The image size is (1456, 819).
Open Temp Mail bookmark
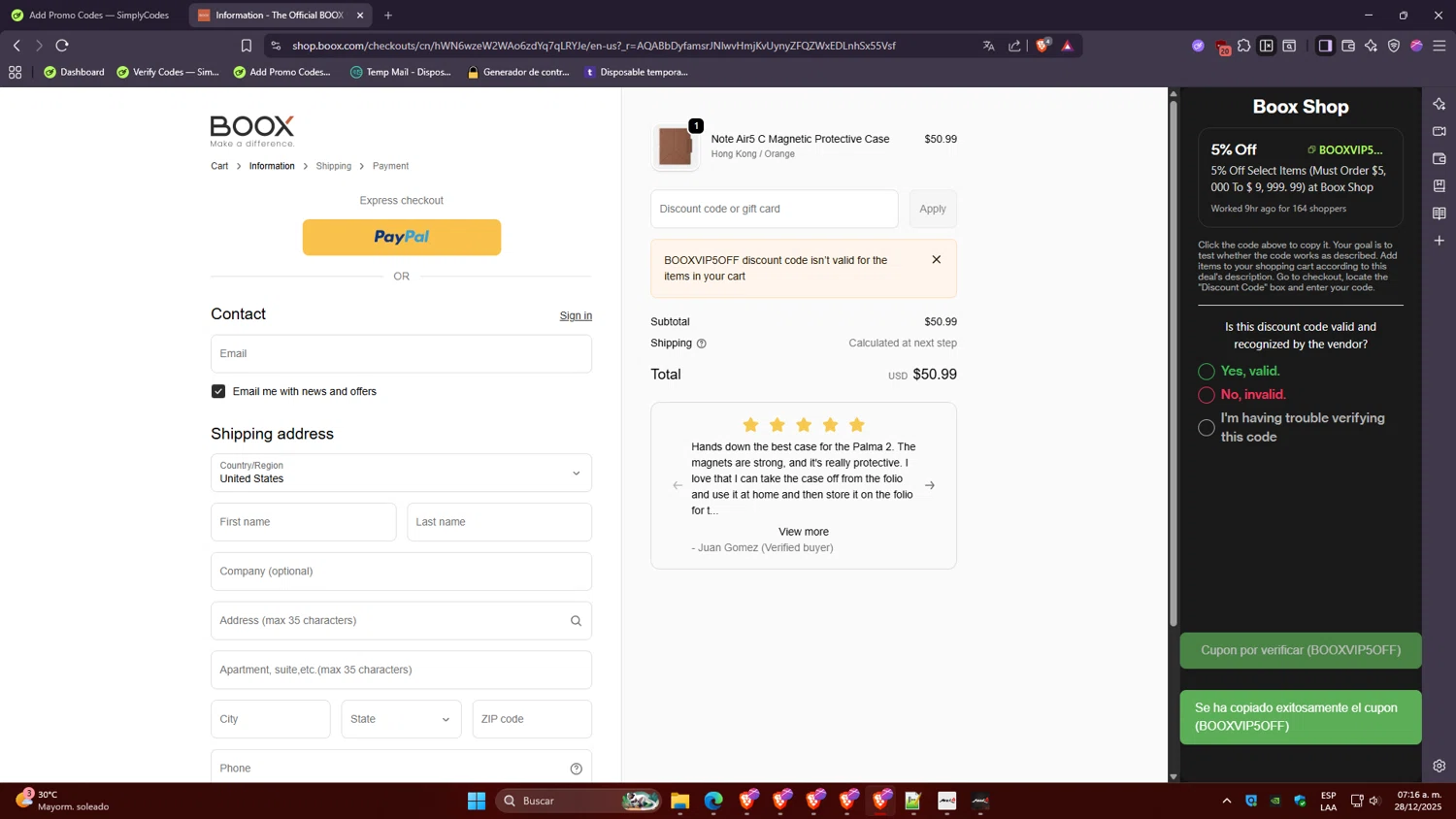pyautogui.click(x=401, y=72)
